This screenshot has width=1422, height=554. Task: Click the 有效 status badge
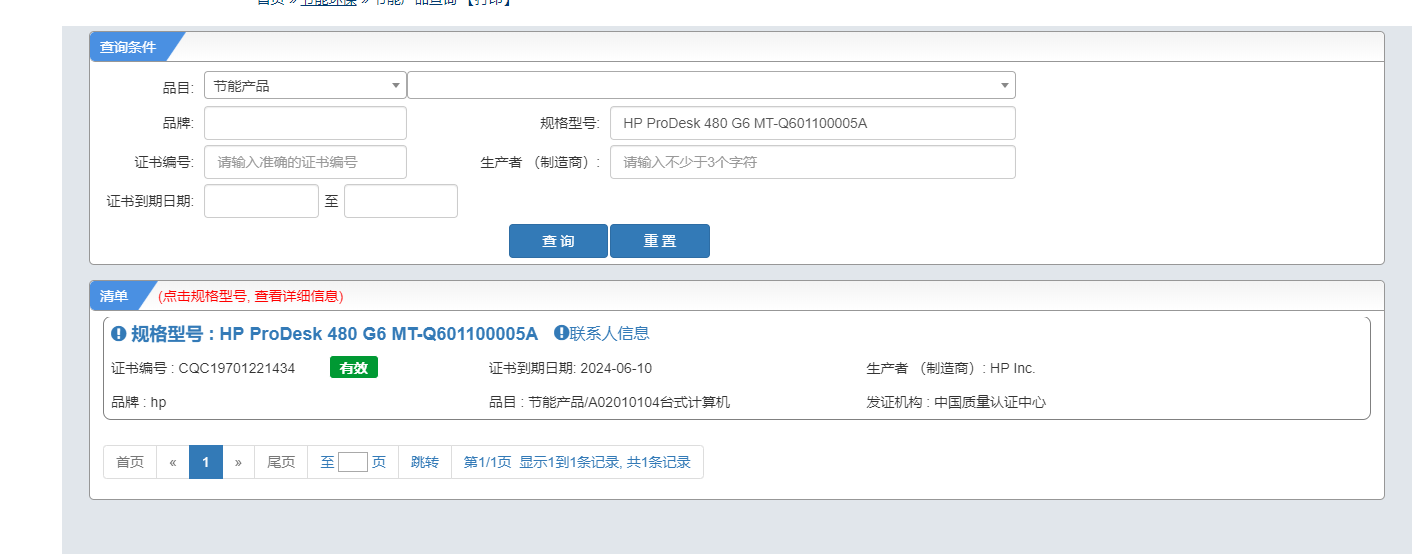354,368
